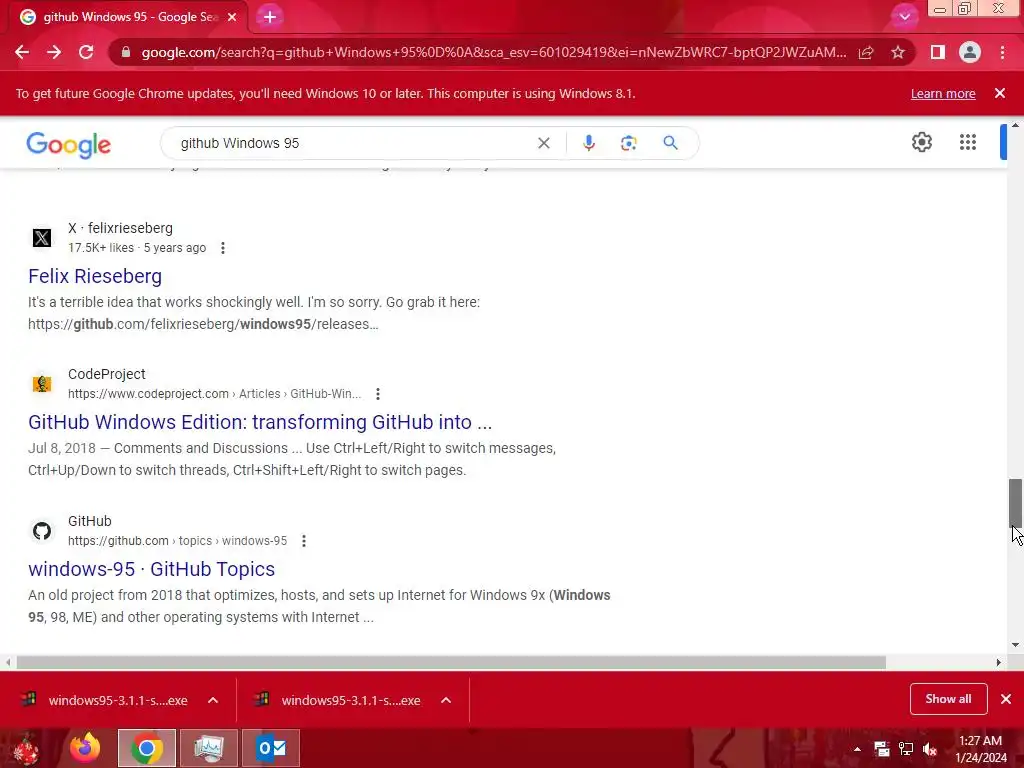
Task: Open the X felixrieseberg favicon
Action: coord(42,238)
